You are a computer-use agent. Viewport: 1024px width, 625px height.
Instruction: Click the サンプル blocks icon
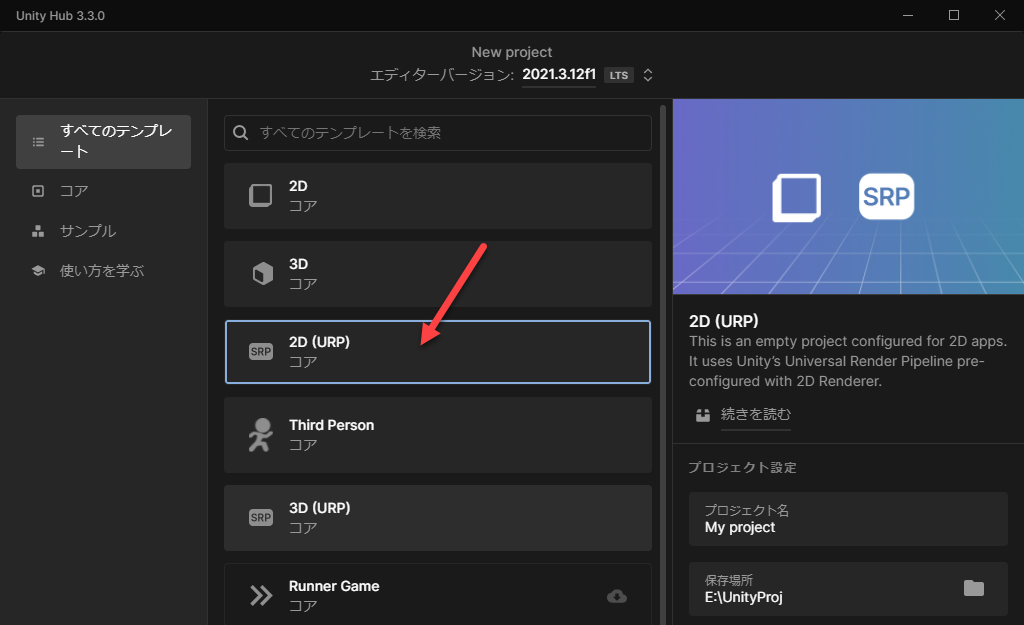(x=38, y=231)
